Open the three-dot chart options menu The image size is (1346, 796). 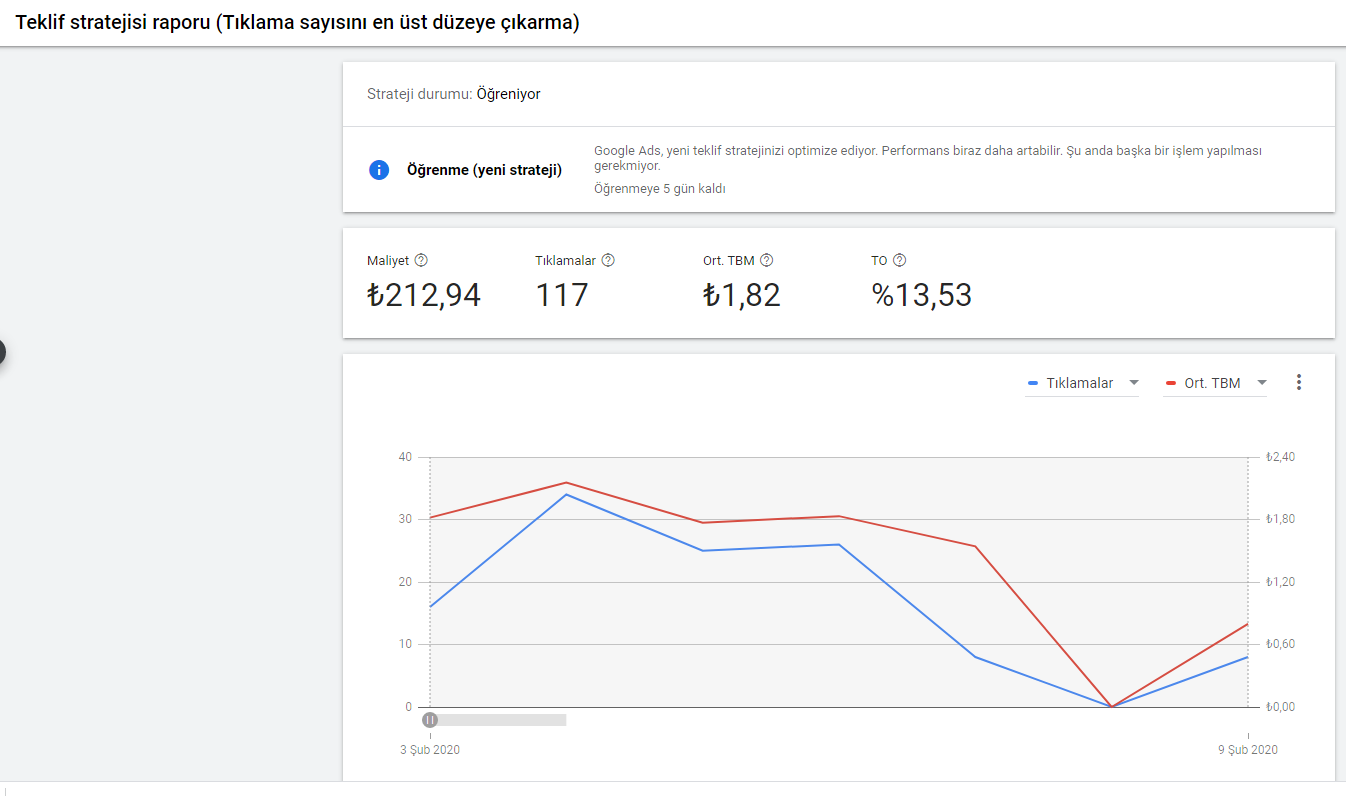click(x=1299, y=382)
